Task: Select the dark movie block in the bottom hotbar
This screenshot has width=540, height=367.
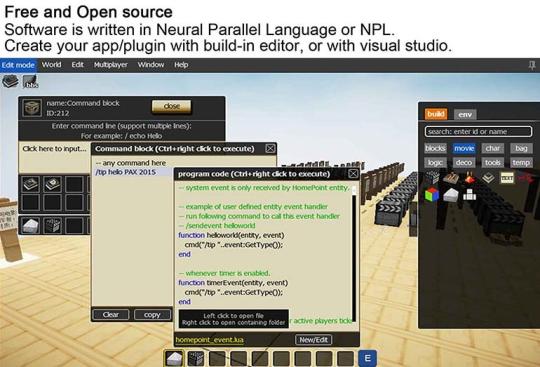Action: (196, 358)
